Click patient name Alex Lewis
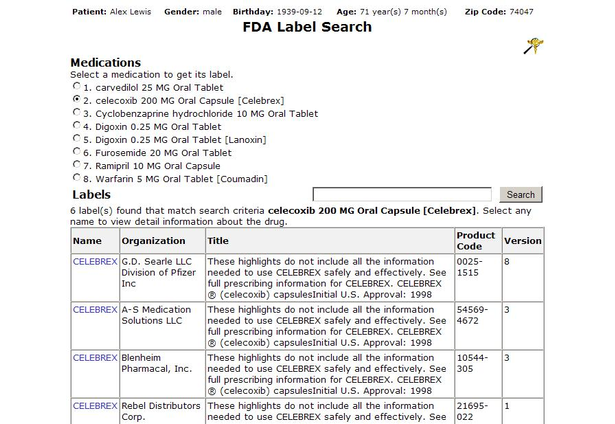 (x=130, y=12)
